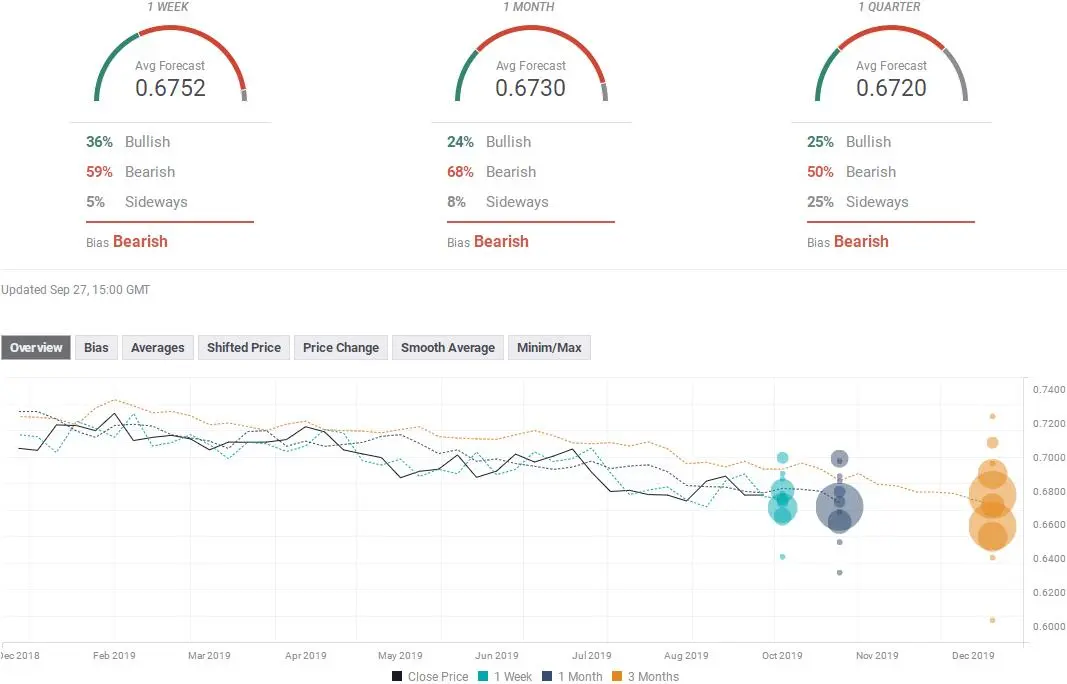The width and height of the screenshot is (1067, 684).
Task: Click the 1 WEEK heading
Action: click(x=168, y=7)
